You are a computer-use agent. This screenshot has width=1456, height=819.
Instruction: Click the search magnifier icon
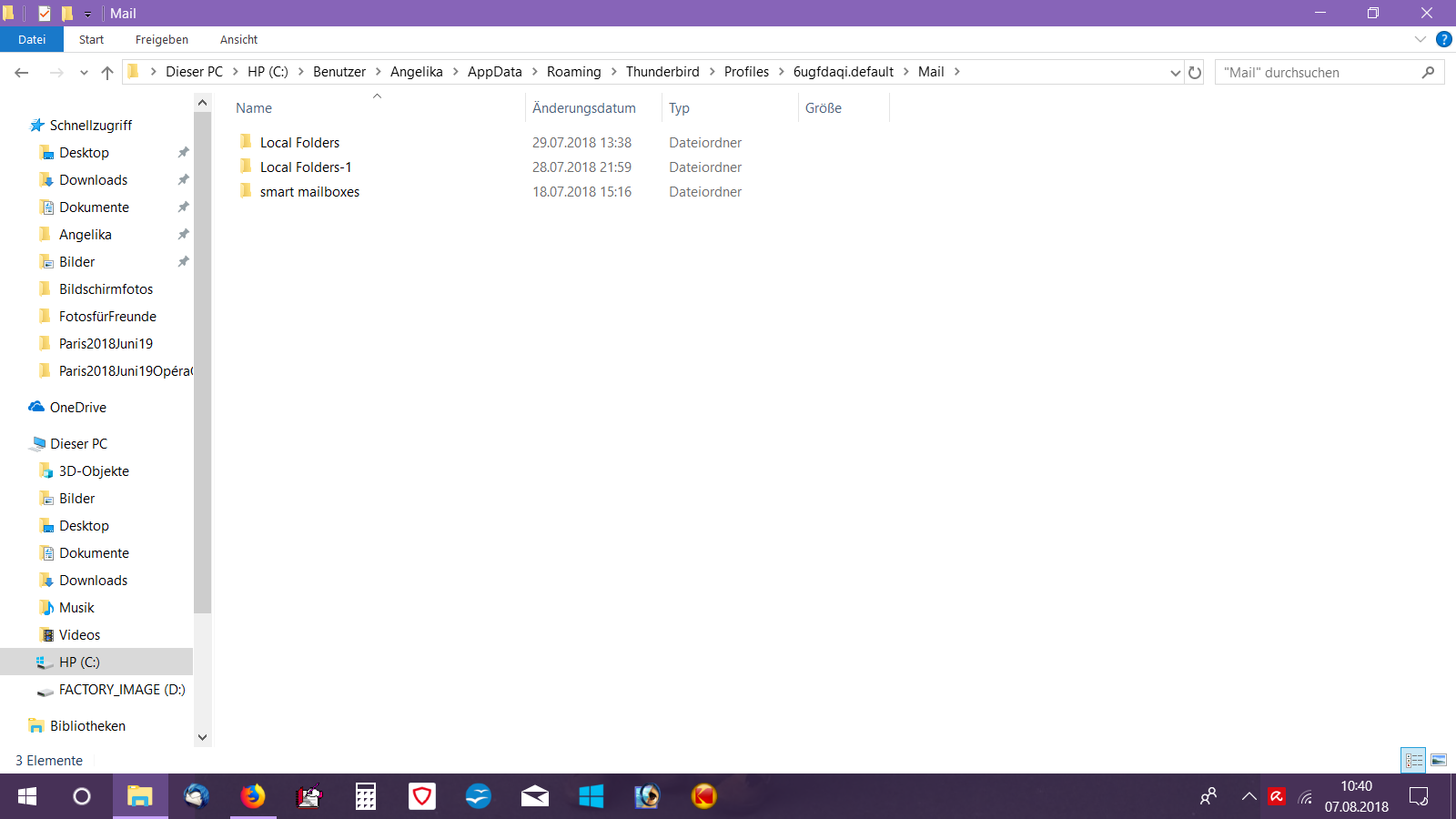click(x=1428, y=73)
